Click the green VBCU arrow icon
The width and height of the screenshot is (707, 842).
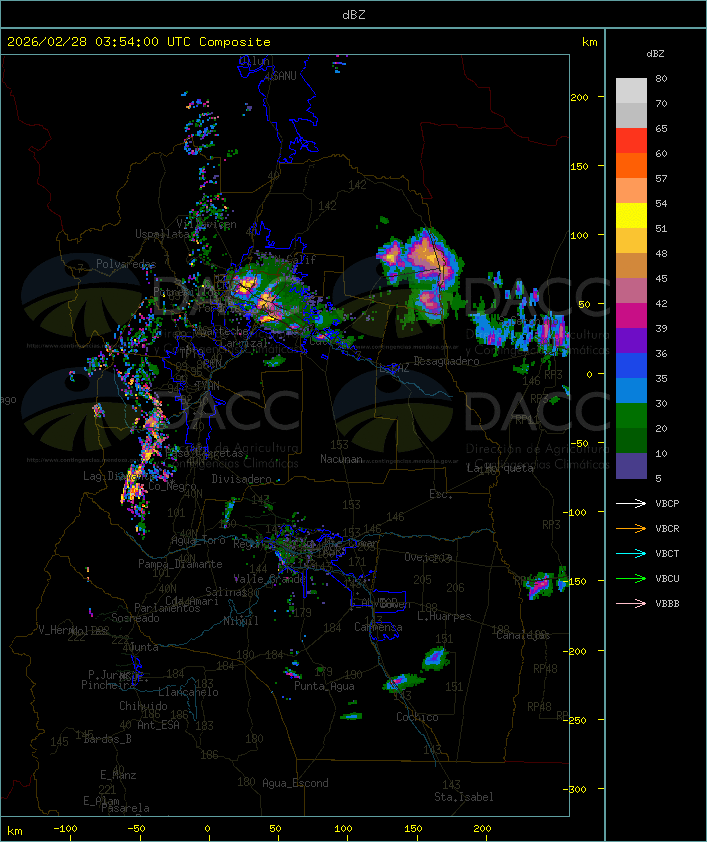(x=631, y=578)
